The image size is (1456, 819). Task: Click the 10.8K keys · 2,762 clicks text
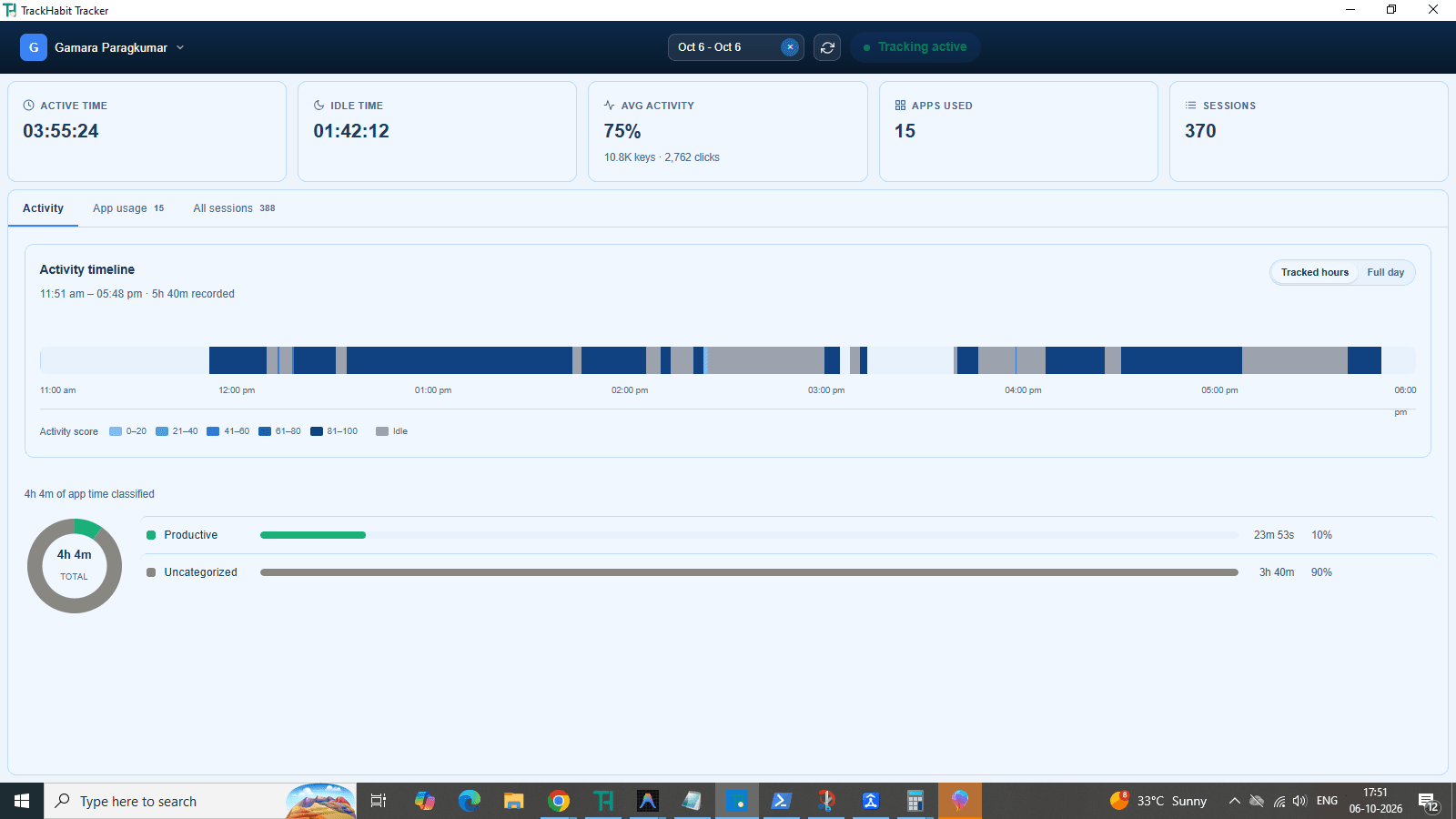point(662,157)
